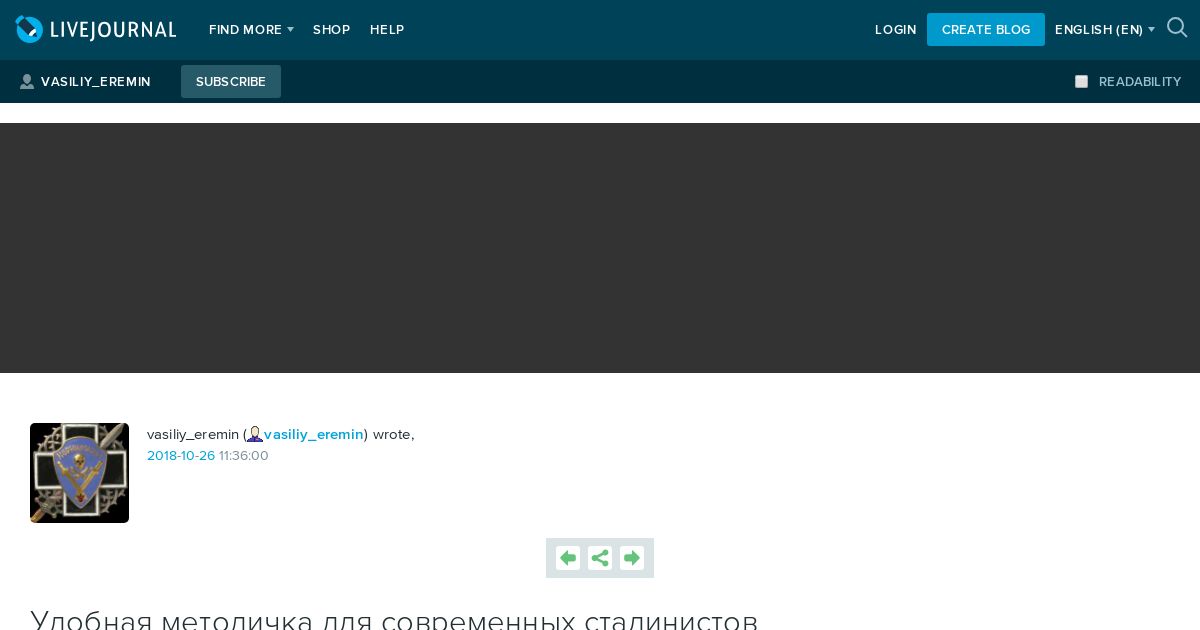
Task: Open the Help menu item
Action: (387, 30)
